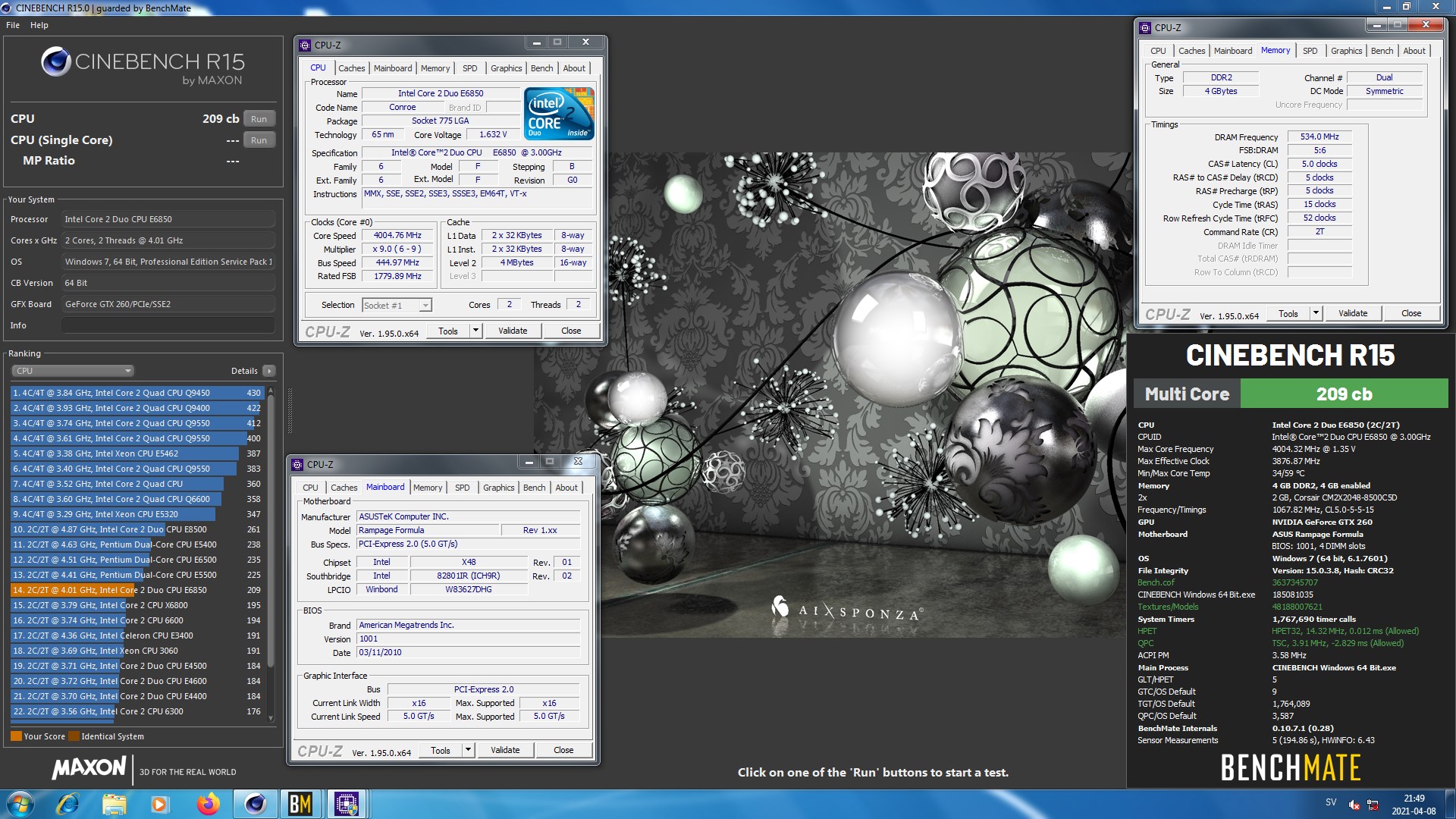Click the Processor field Intel Core 2 Duo E6850
This screenshot has height=819, width=1456.
(168, 219)
